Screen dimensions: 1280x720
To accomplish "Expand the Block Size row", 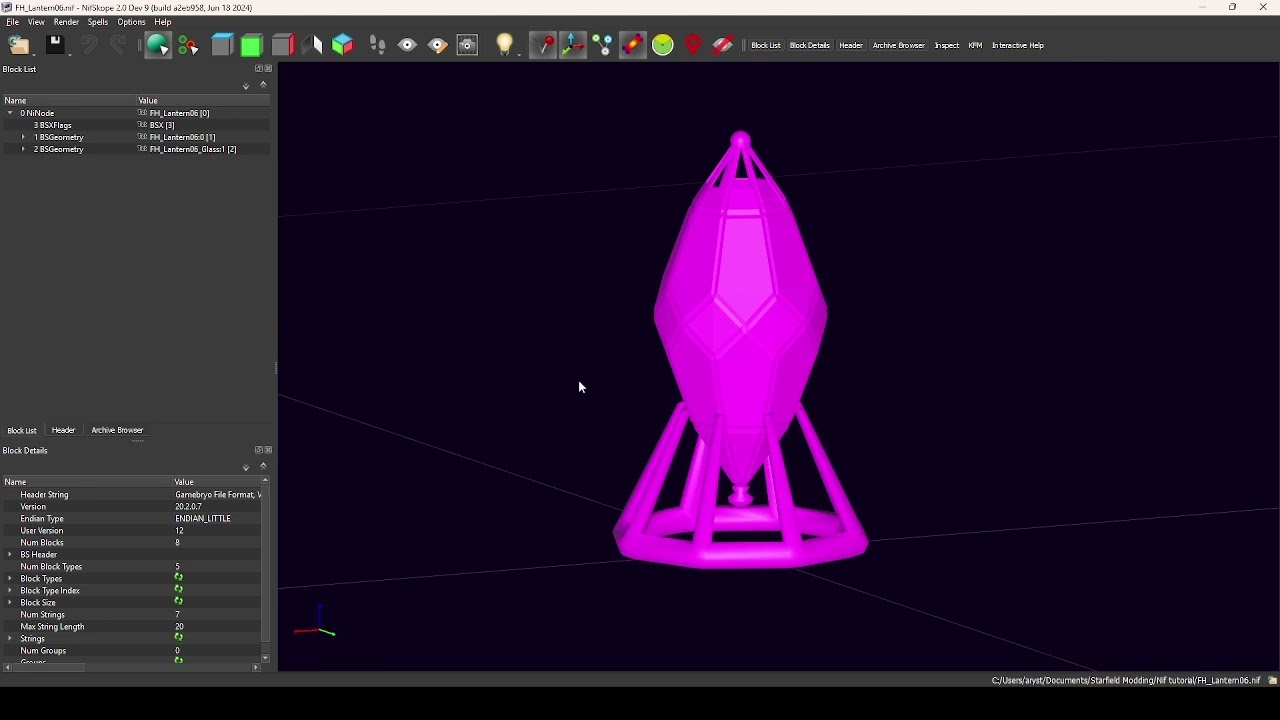I will pos(10,603).
